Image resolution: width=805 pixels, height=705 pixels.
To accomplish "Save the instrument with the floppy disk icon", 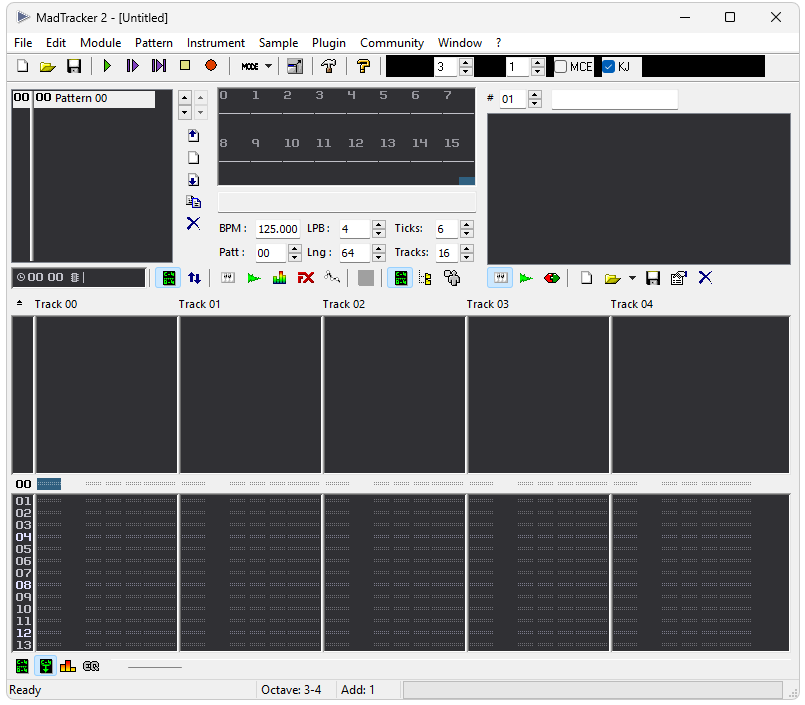I will tap(653, 278).
